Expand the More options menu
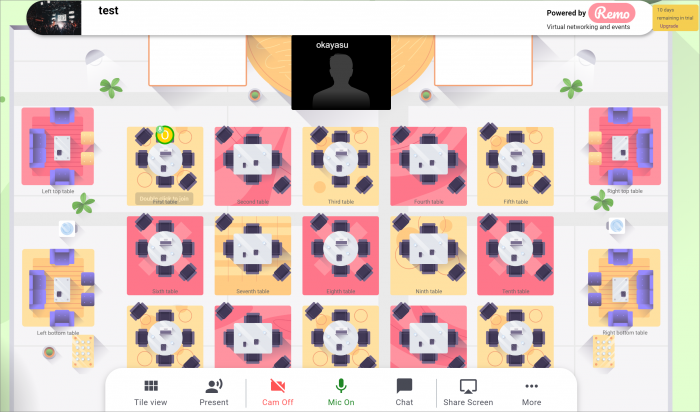Image resolution: width=700 pixels, height=412 pixels. (531, 393)
